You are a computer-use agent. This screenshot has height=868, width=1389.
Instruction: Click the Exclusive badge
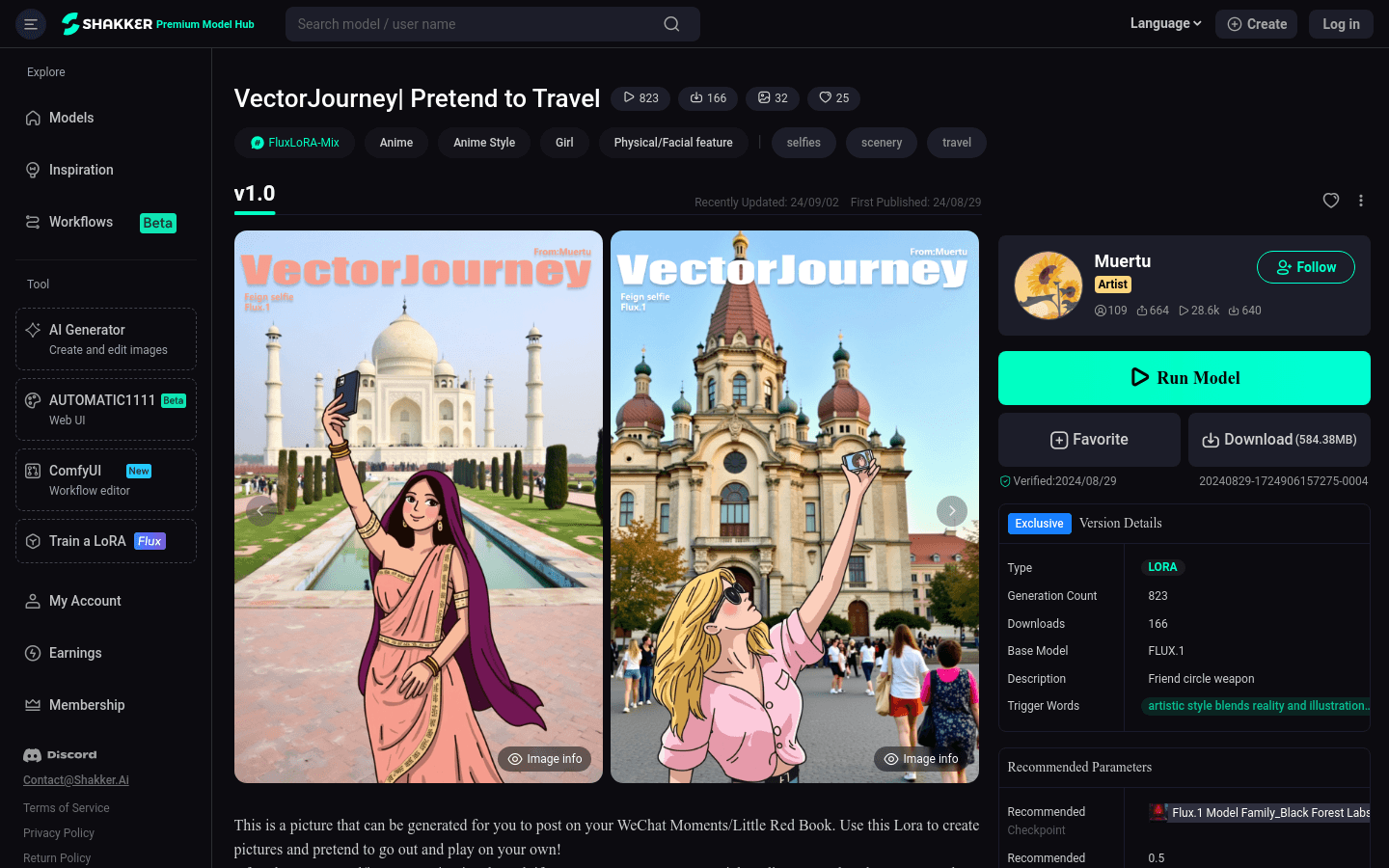pos(1039,524)
